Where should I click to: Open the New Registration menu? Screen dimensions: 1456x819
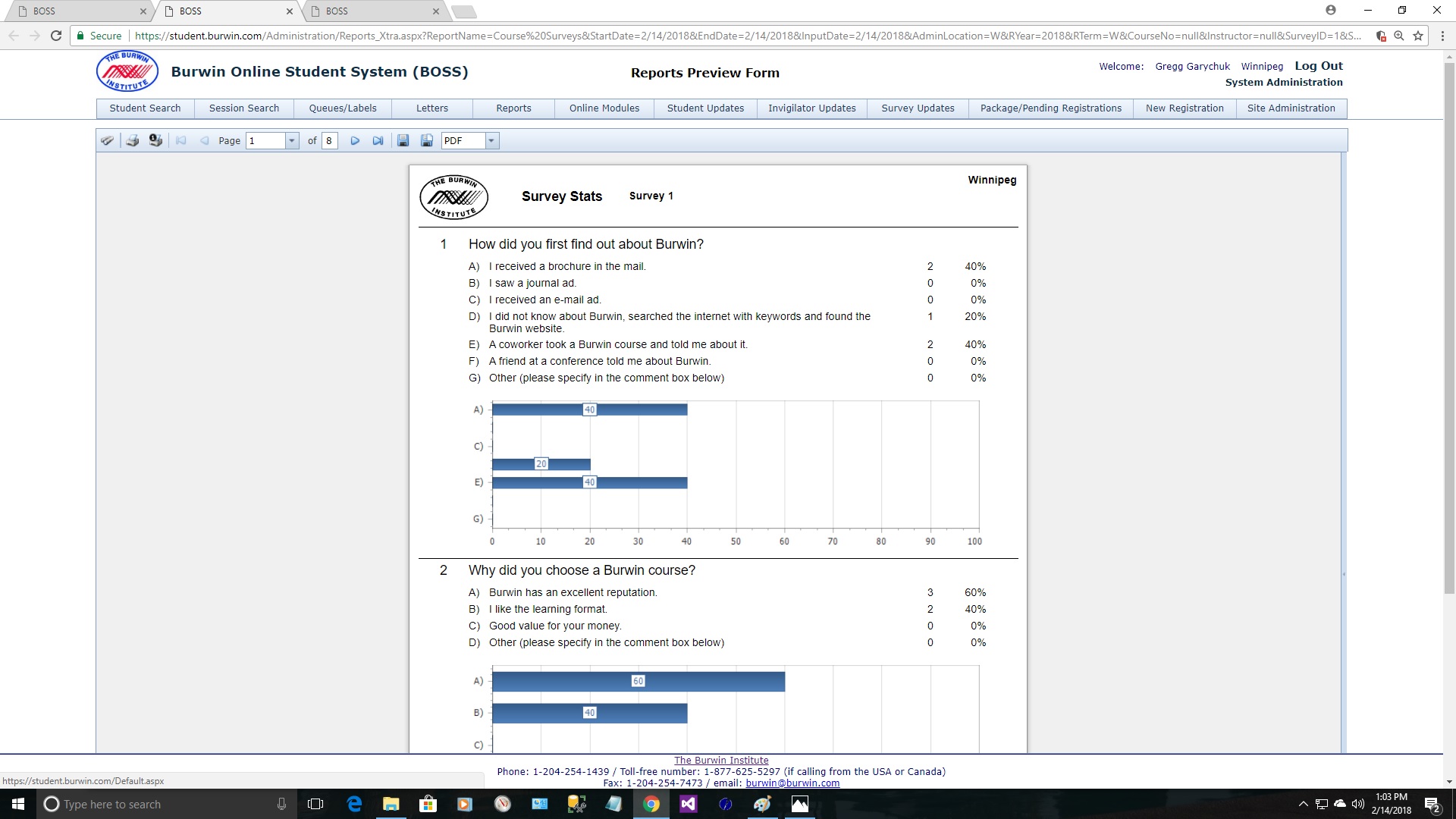point(1185,108)
